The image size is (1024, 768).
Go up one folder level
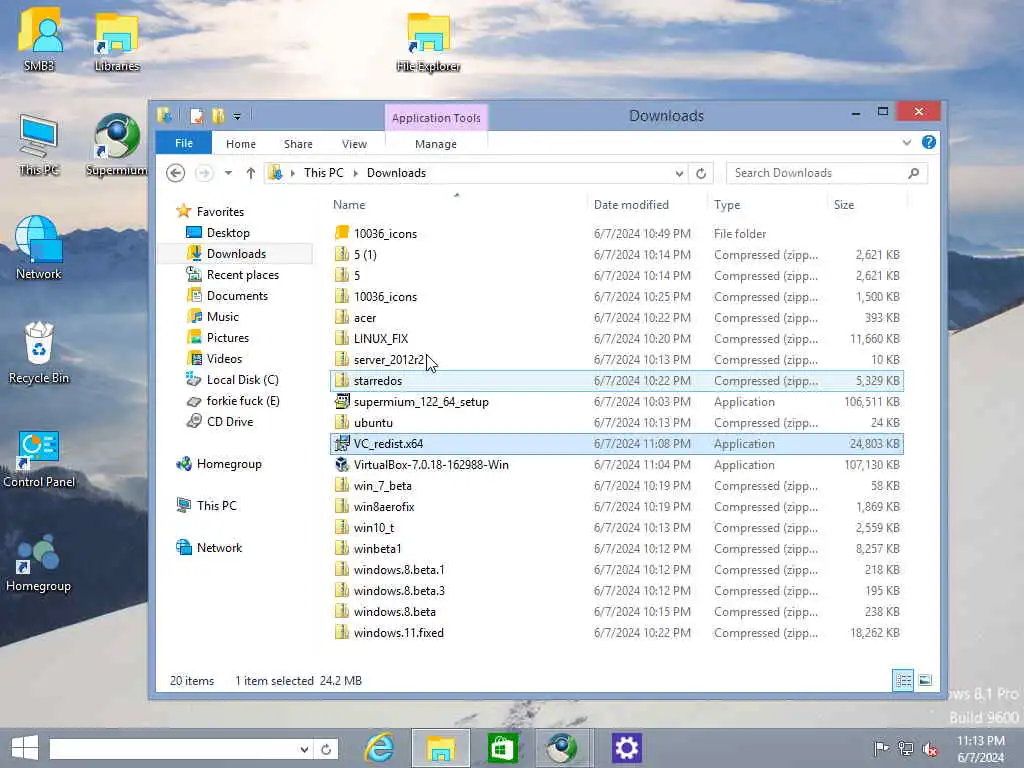click(x=251, y=173)
